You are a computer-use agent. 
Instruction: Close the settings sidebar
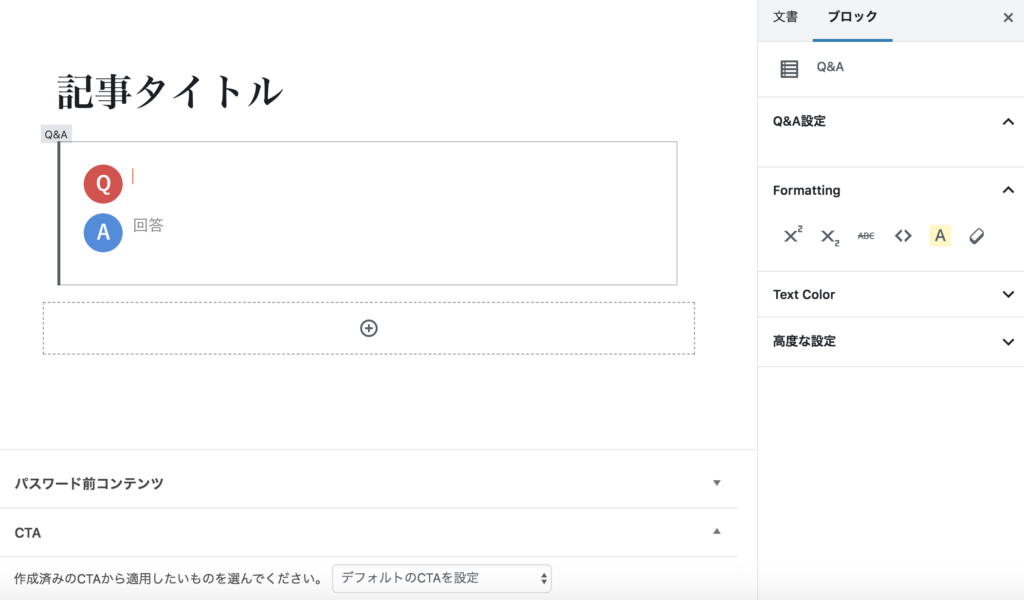click(1008, 17)
